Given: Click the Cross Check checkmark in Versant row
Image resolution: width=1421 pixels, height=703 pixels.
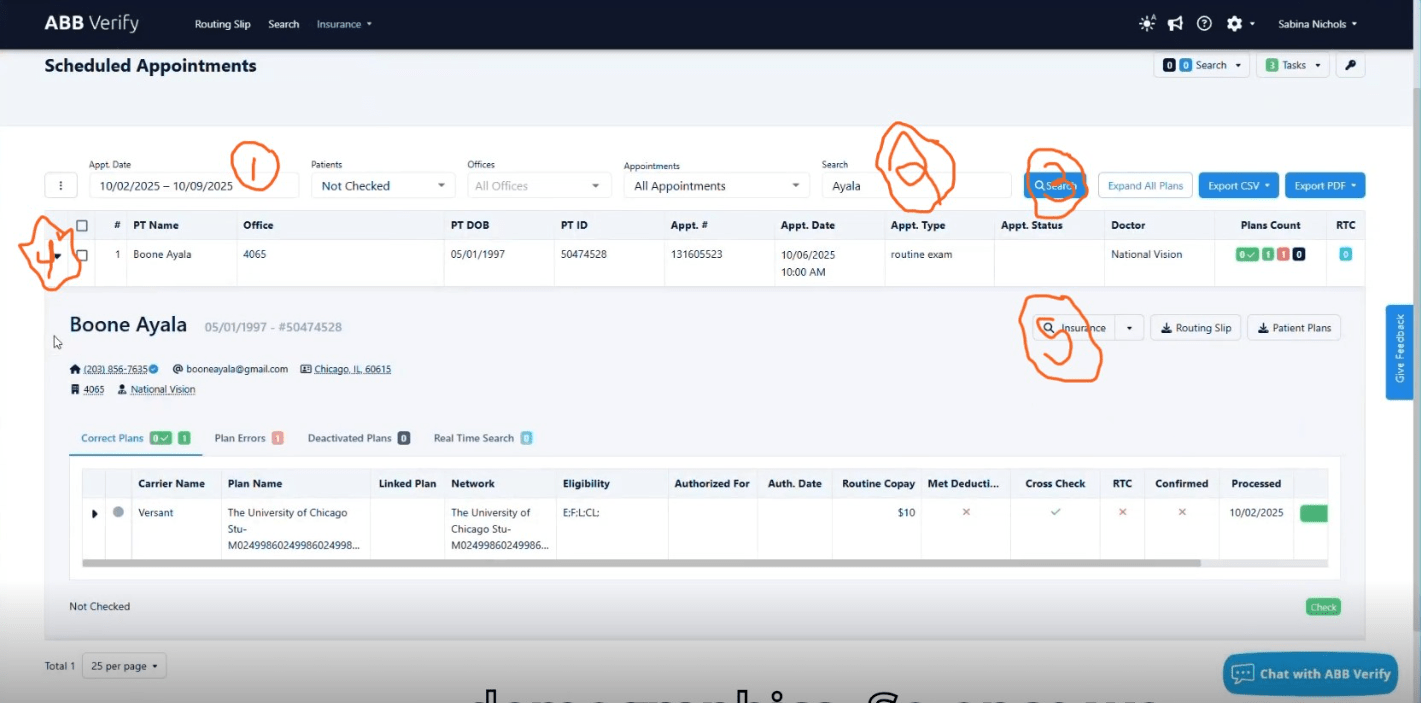Looking at the screenshot, I should pyautogui.click(x=1055, y=512).
